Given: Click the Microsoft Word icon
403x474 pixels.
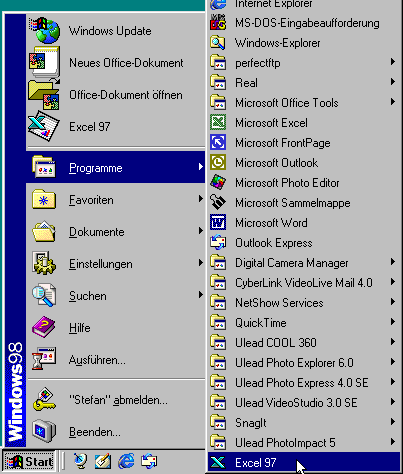Looking at the screenshot, I should click(x=218, y=222).
